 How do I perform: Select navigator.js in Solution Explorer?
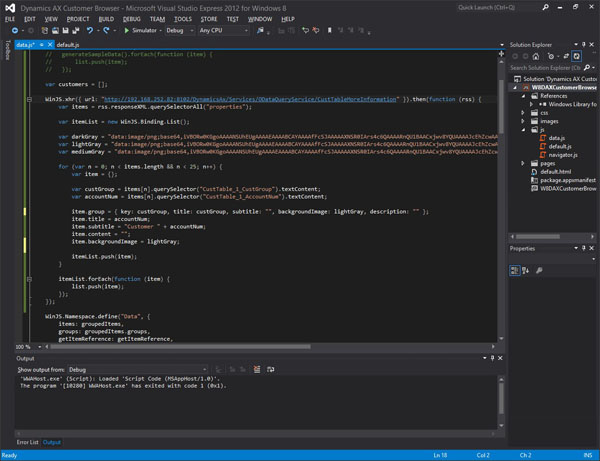(x=563, y=155)
